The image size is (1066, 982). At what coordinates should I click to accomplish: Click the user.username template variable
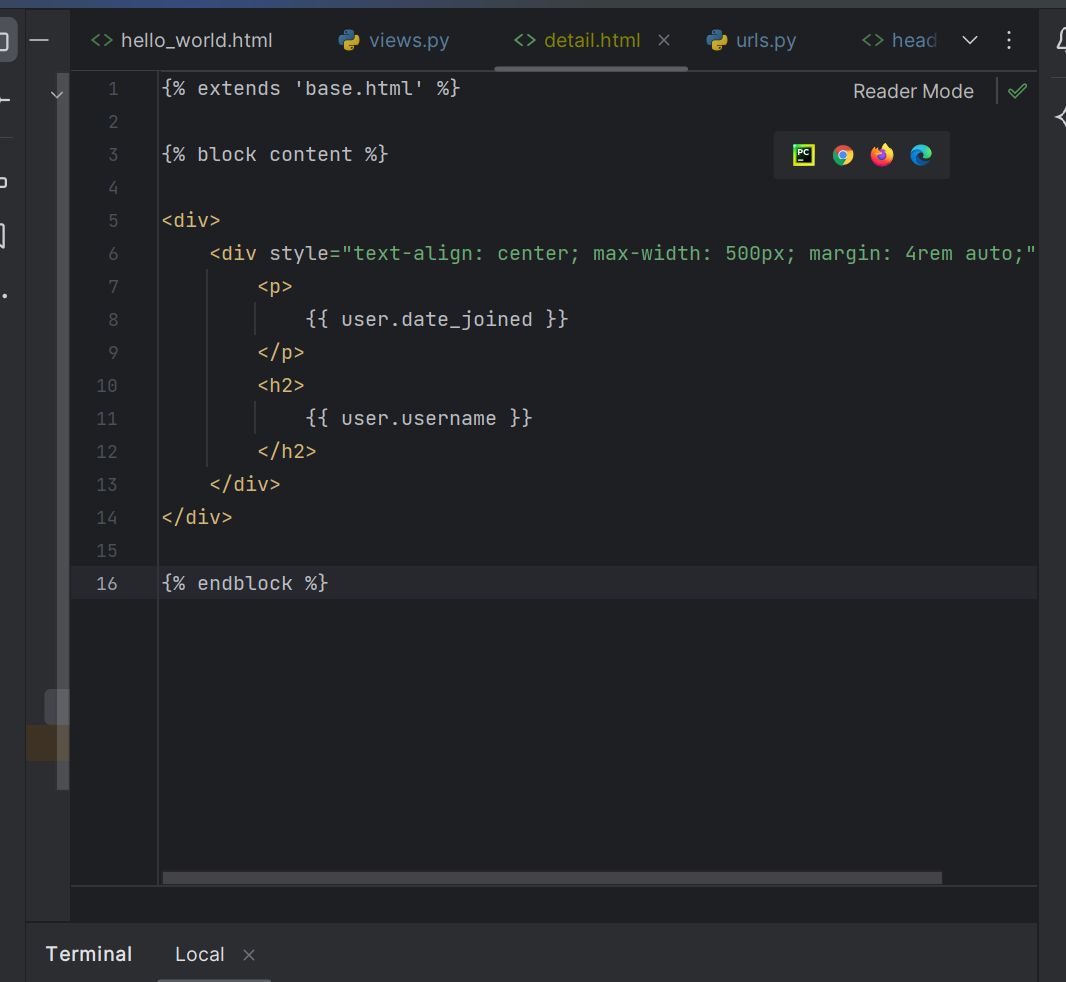(x=419, y=418)
